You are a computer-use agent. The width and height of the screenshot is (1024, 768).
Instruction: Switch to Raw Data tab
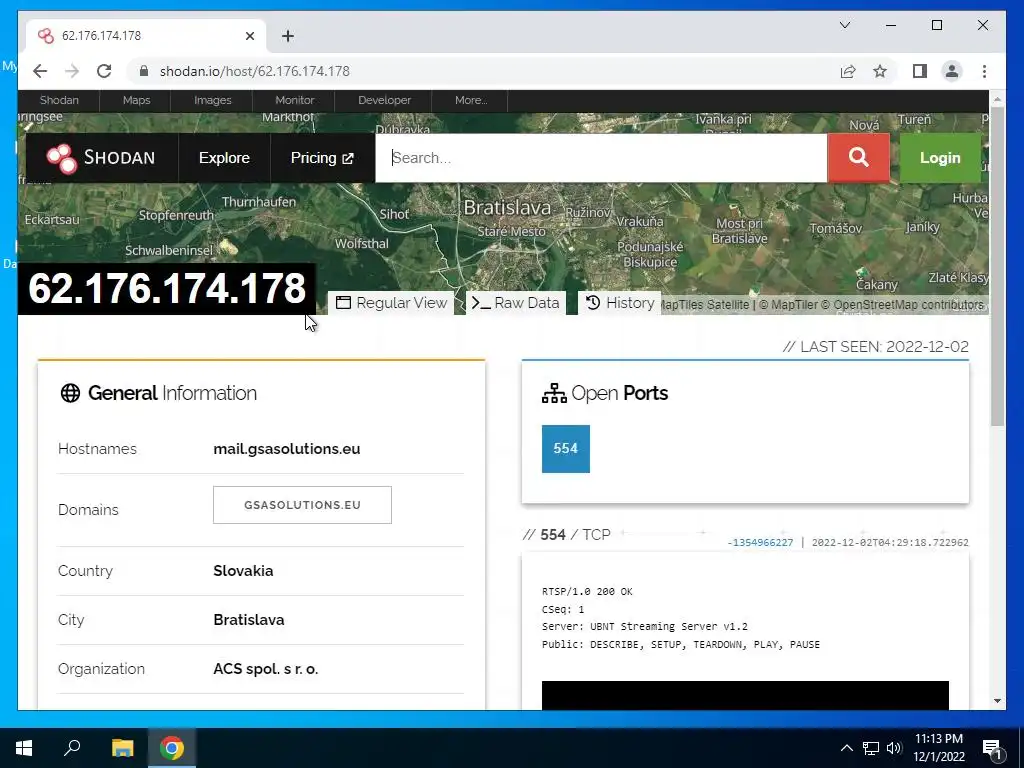coord(515,303)
